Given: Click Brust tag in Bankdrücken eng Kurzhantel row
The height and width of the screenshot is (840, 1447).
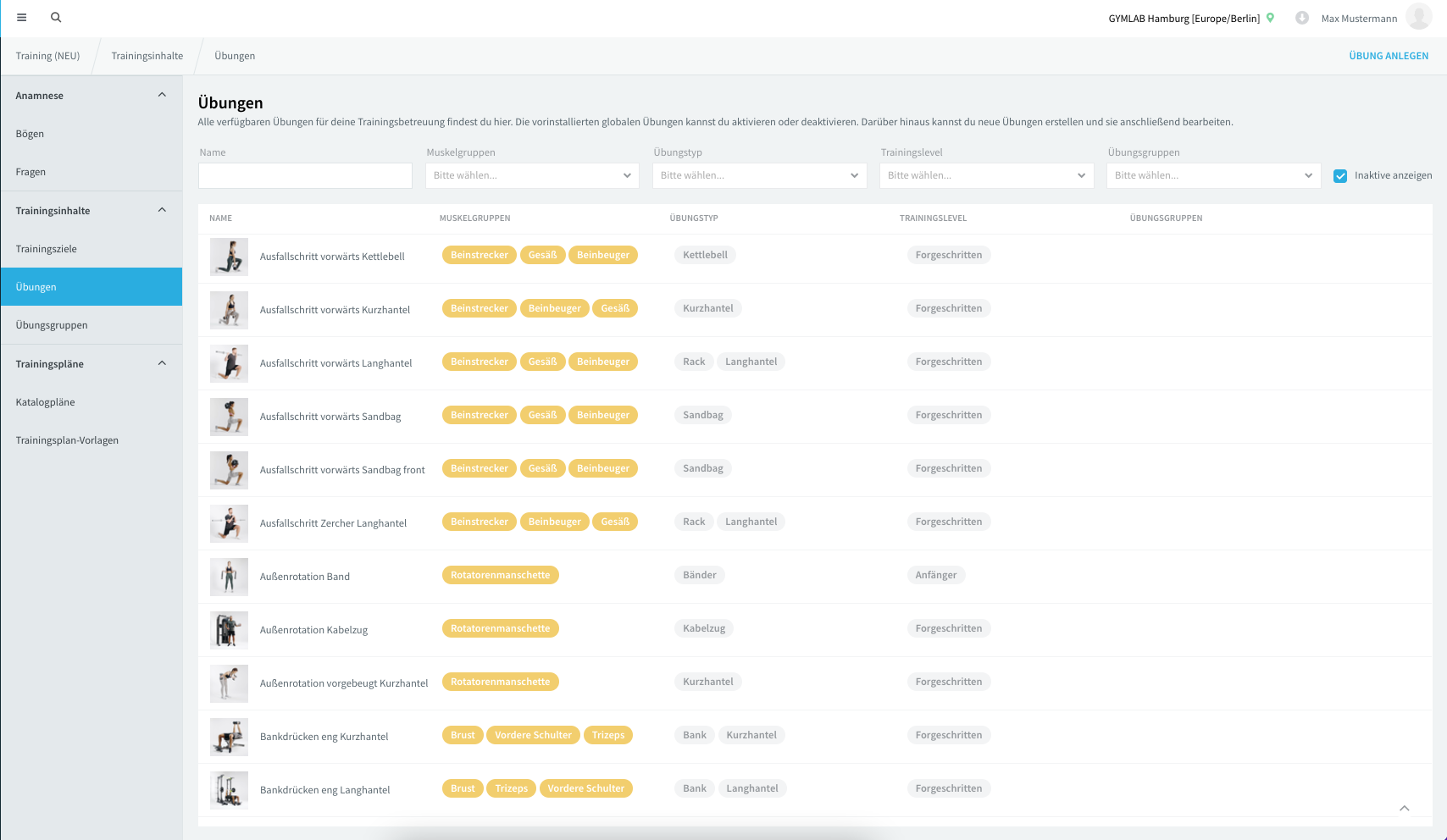Looking at the screenshot, I should coord(463,735).
